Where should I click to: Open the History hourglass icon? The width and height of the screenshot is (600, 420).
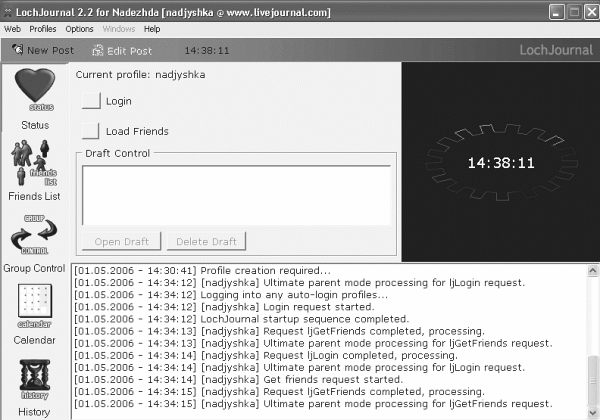(34, 379)
